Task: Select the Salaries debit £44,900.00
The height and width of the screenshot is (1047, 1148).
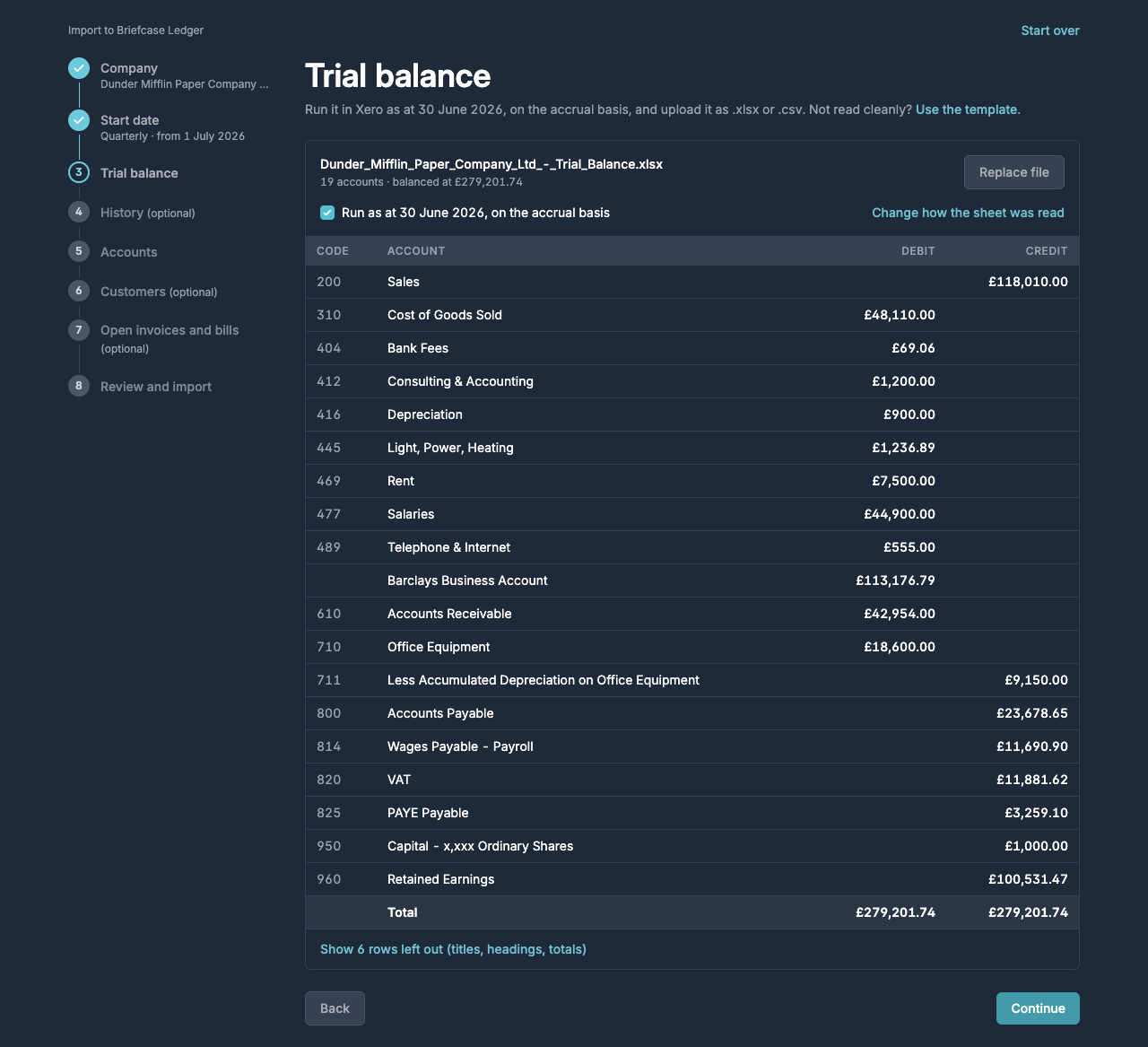Action: click(x=900, y=514)
